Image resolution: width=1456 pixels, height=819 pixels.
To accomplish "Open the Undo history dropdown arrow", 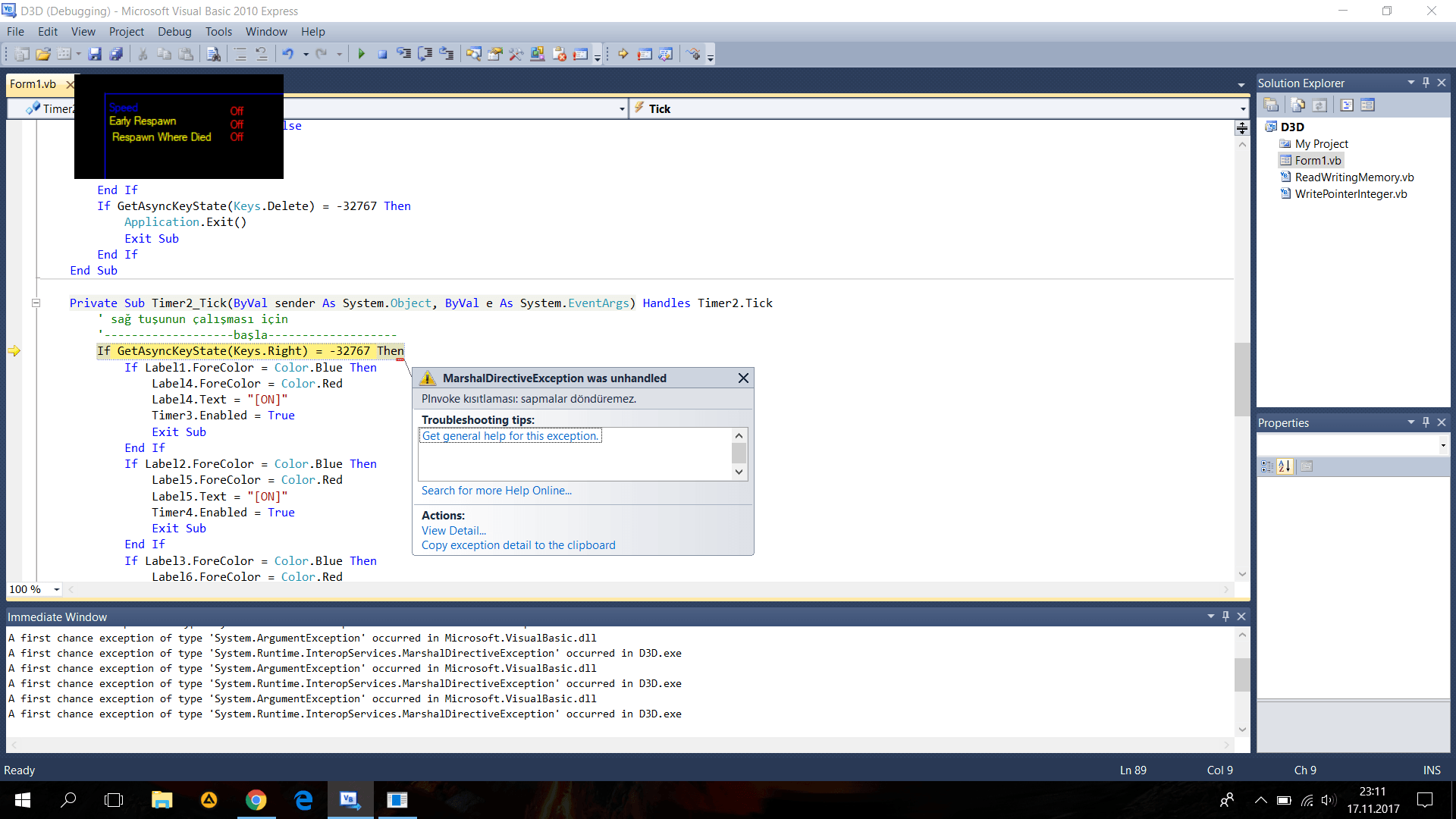I will 306,54.
